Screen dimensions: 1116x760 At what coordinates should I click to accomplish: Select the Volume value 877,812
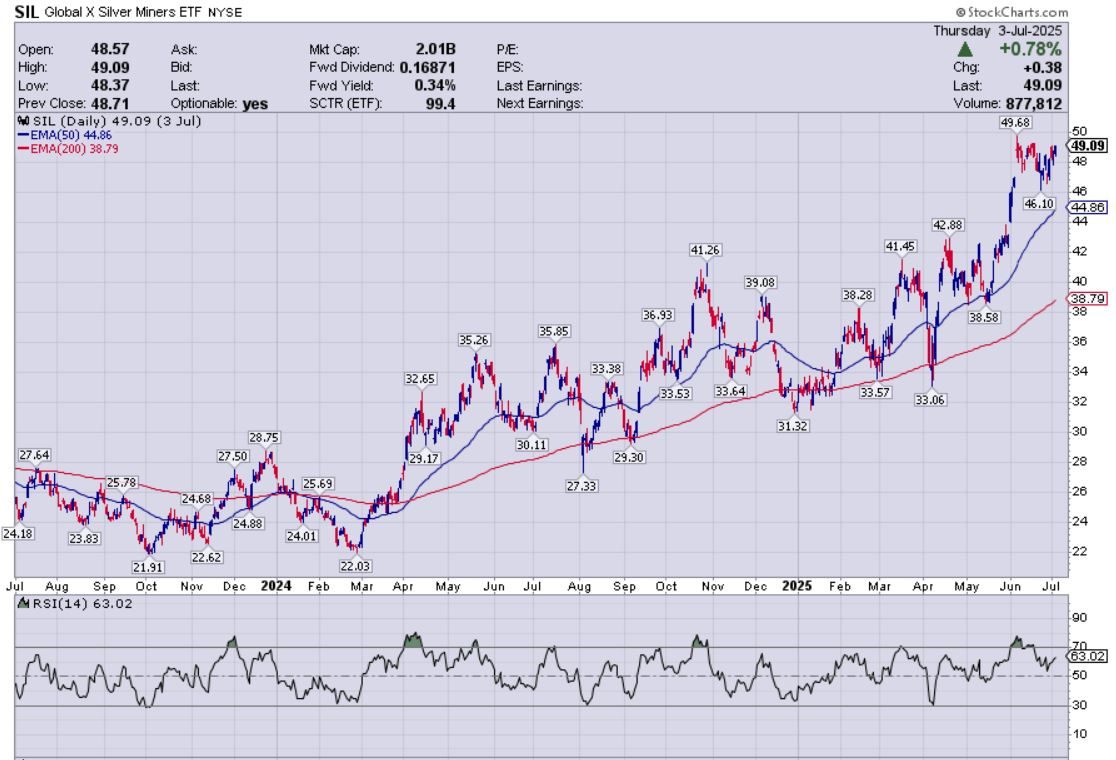pos(1033,104)
